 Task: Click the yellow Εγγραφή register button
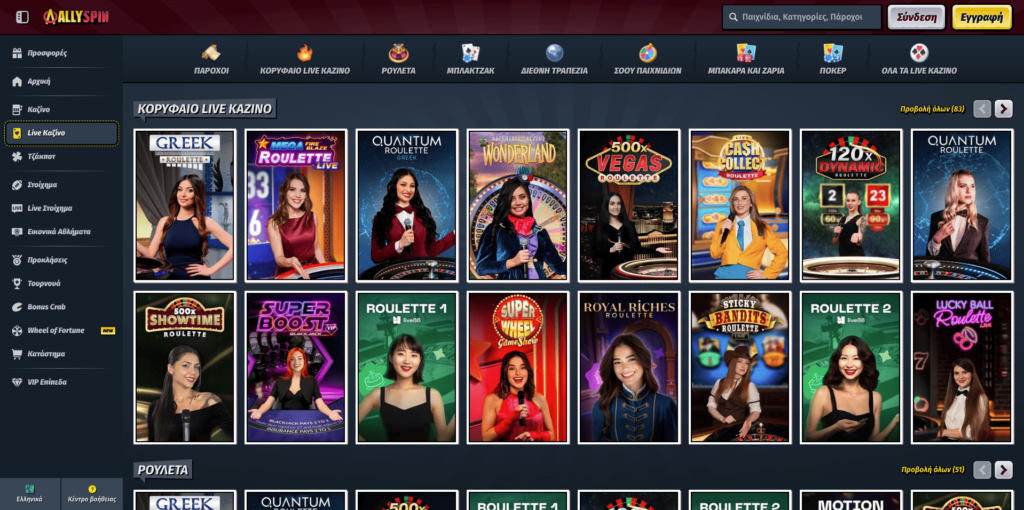point(981,17)
